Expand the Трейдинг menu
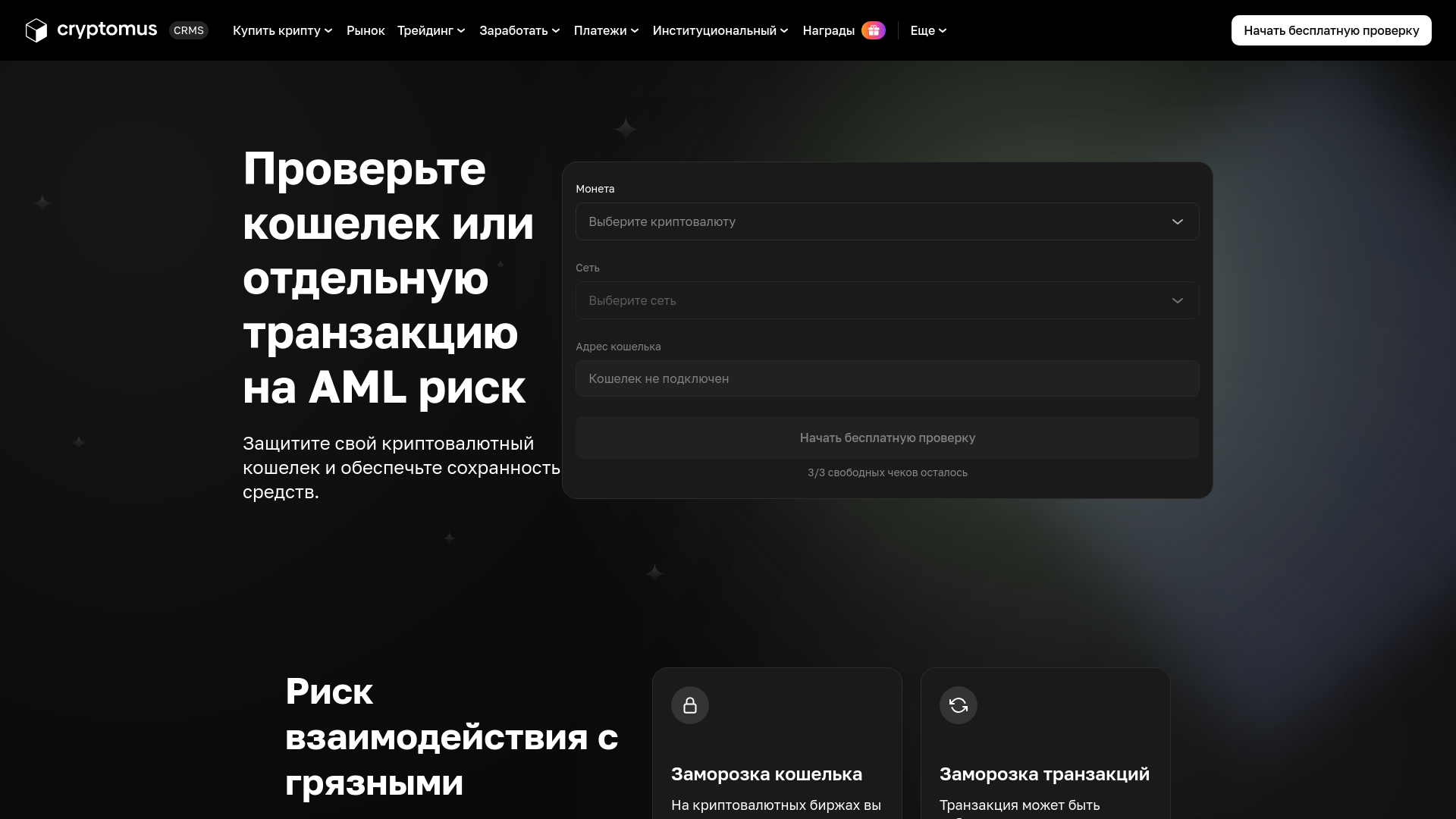 [431, 30]
